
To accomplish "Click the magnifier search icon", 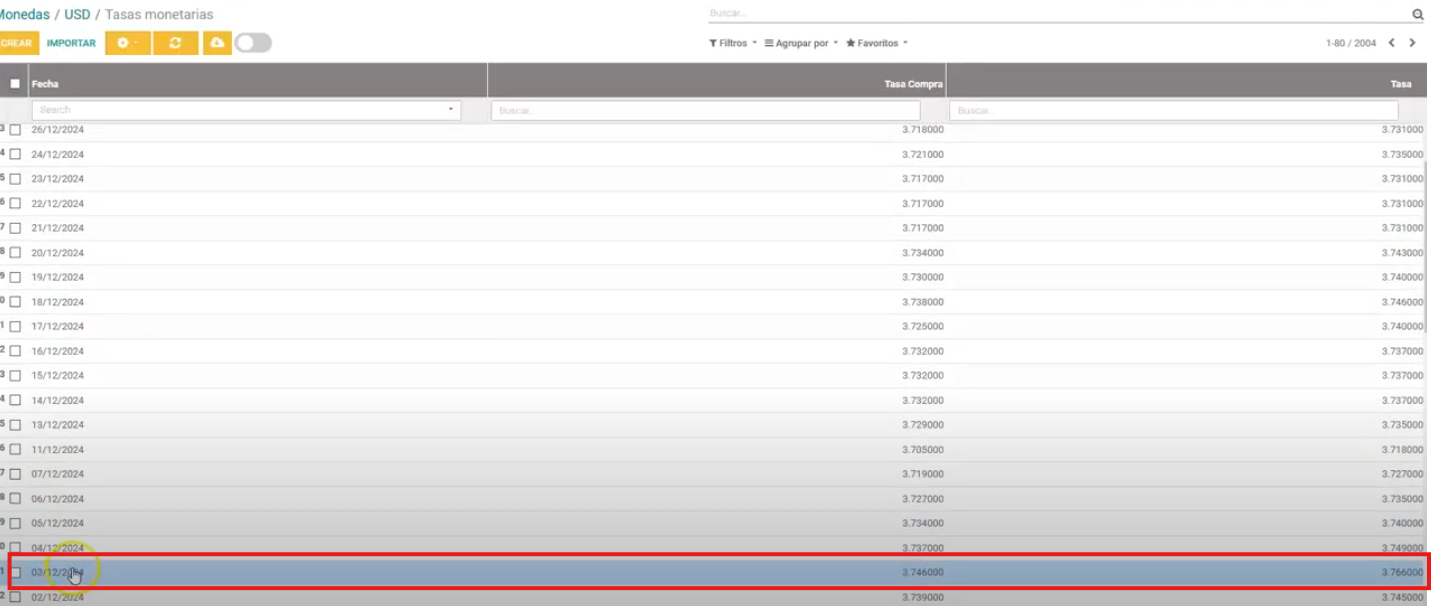I will point(1417,15).
